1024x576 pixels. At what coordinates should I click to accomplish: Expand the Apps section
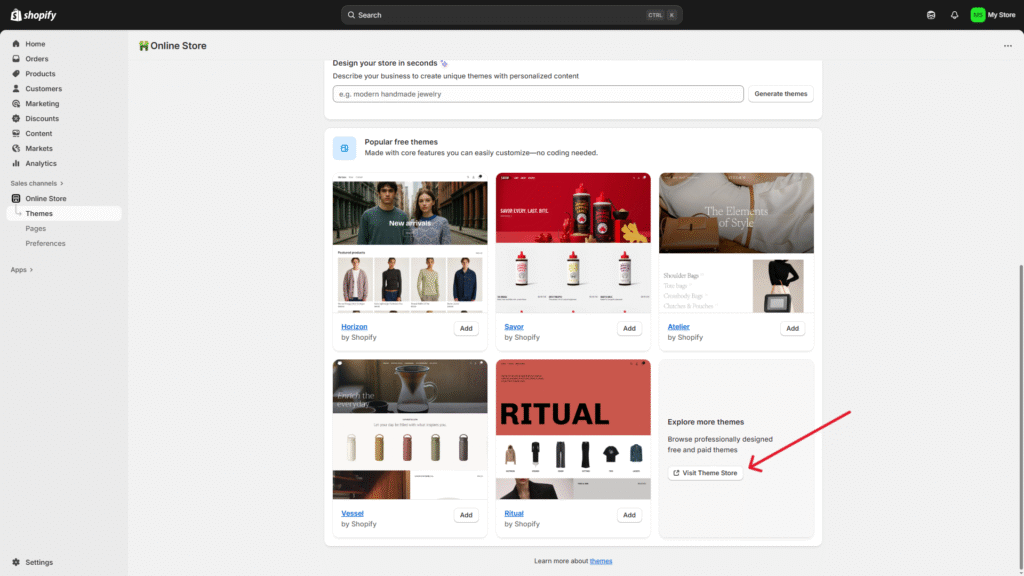point(21,270)
